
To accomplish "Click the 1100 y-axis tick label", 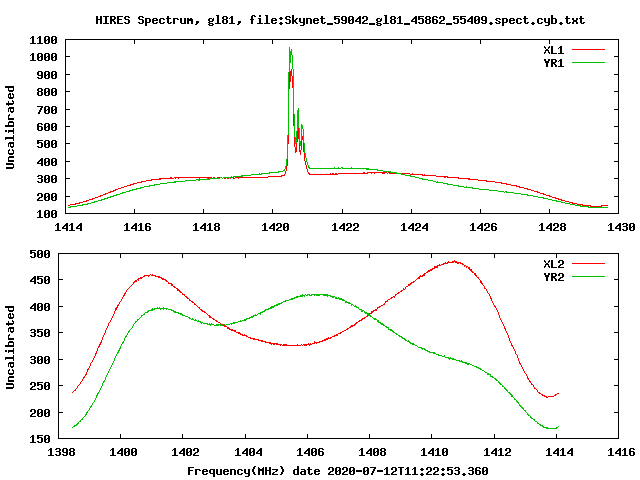I will pos(43,40).
